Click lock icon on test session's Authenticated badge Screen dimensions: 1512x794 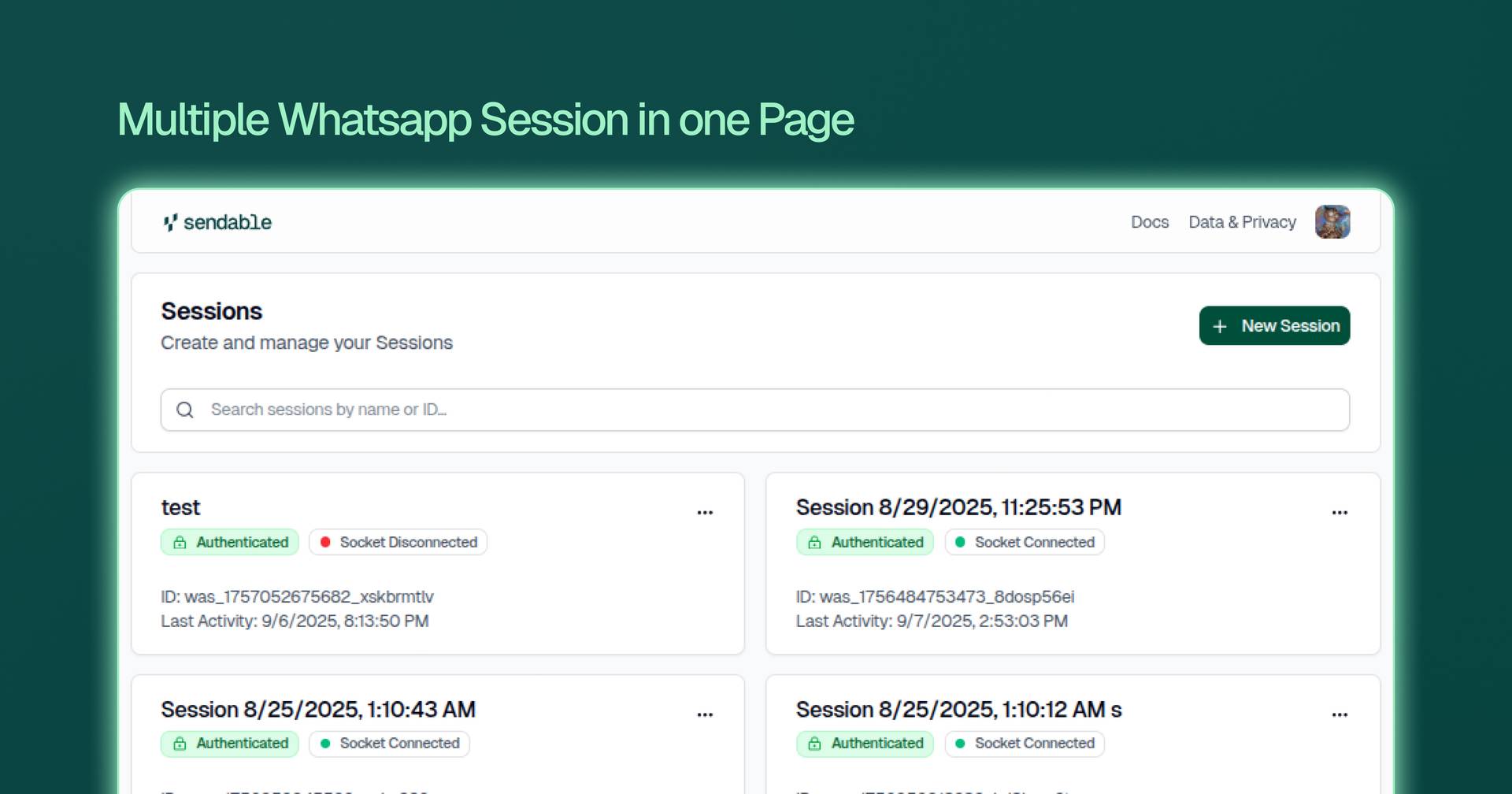pyautogui.click(x=180, y=543)
